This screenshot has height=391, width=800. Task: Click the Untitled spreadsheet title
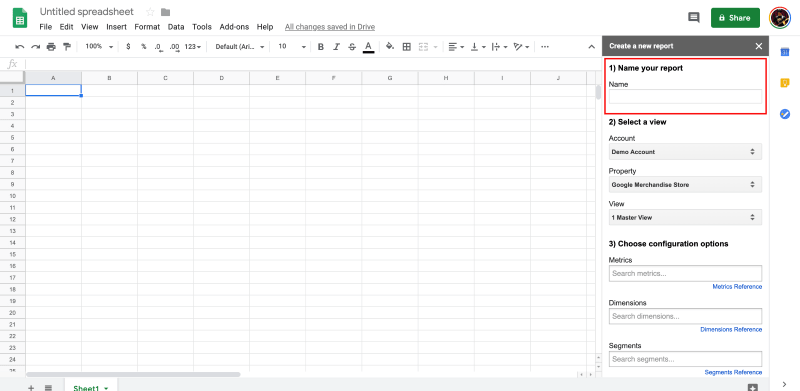(x=87, y=12)
